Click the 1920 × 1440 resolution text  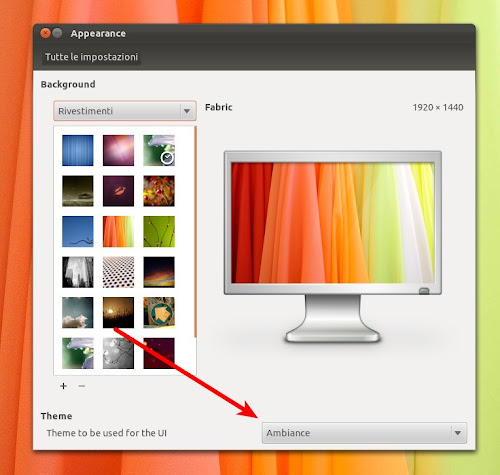(438, 107)
